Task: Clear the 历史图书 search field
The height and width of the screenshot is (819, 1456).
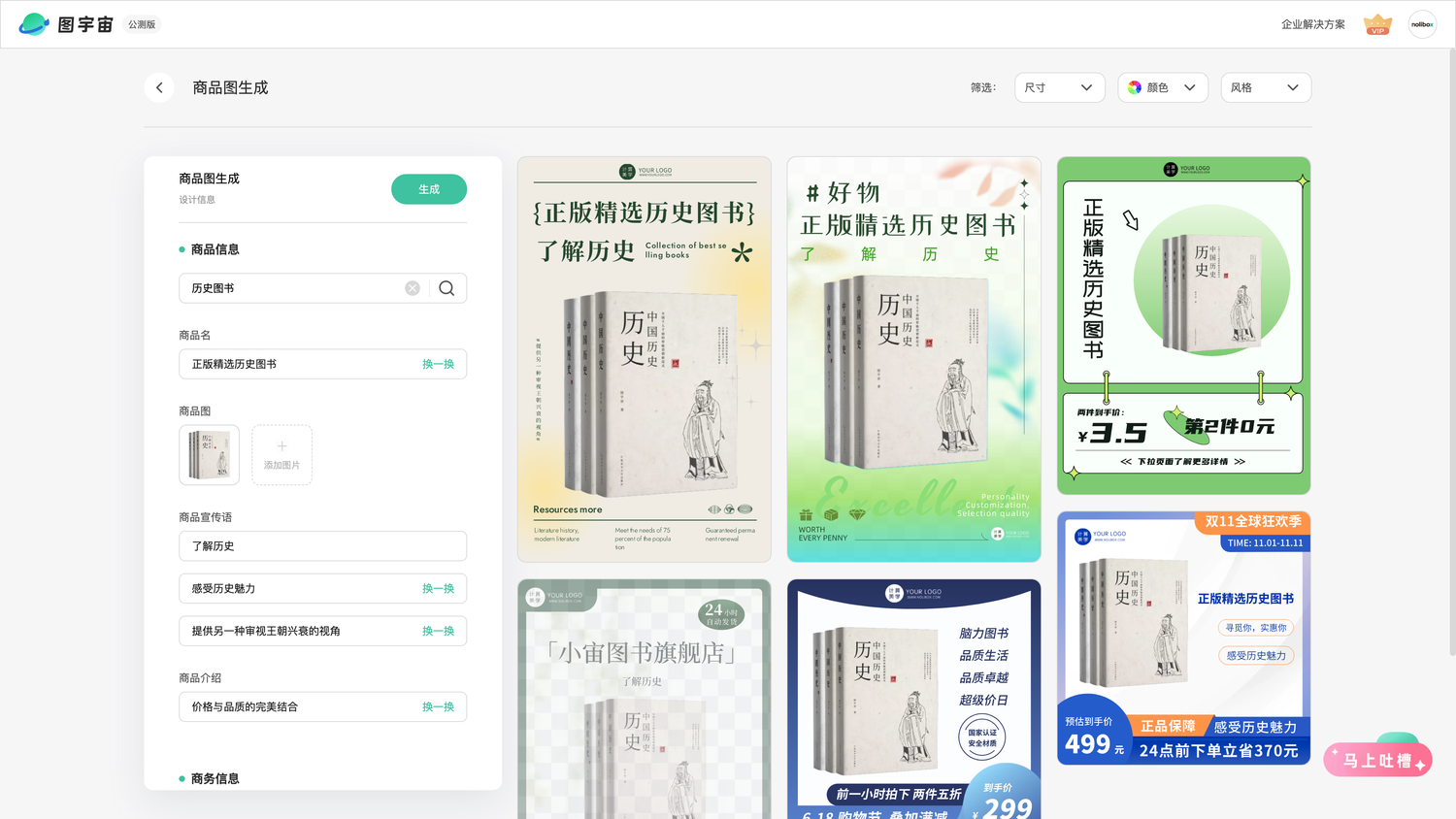Action: click(413, 288)
